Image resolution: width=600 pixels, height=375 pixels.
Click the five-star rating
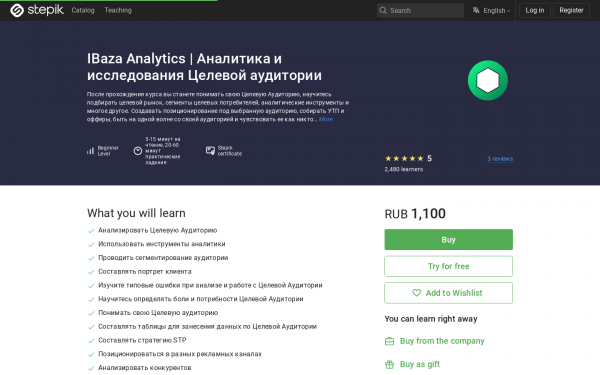404,158
